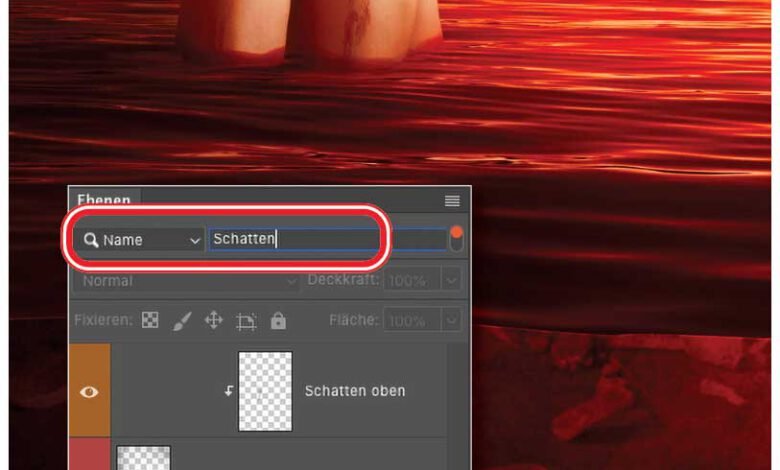Screen dimensions: 780x470
Task: Click clipping mask arrow on Schatten oben
Action: click(228, 391)
